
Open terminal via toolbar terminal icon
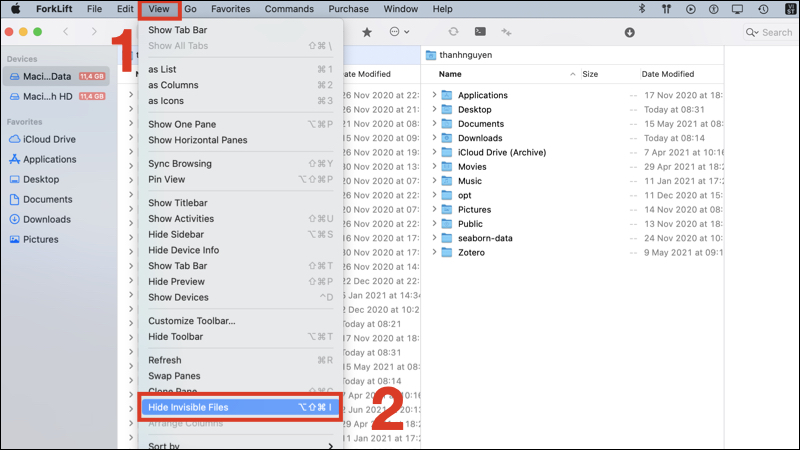tap(480, 32)
